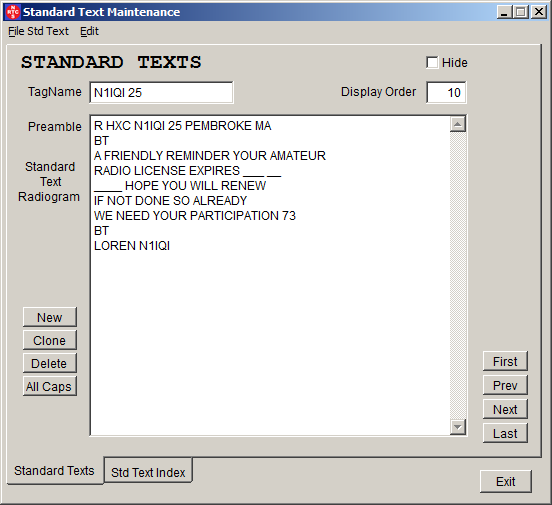Click the Display Order field
The width and height of the screenshot is (552, 505).
click(446, 93)
